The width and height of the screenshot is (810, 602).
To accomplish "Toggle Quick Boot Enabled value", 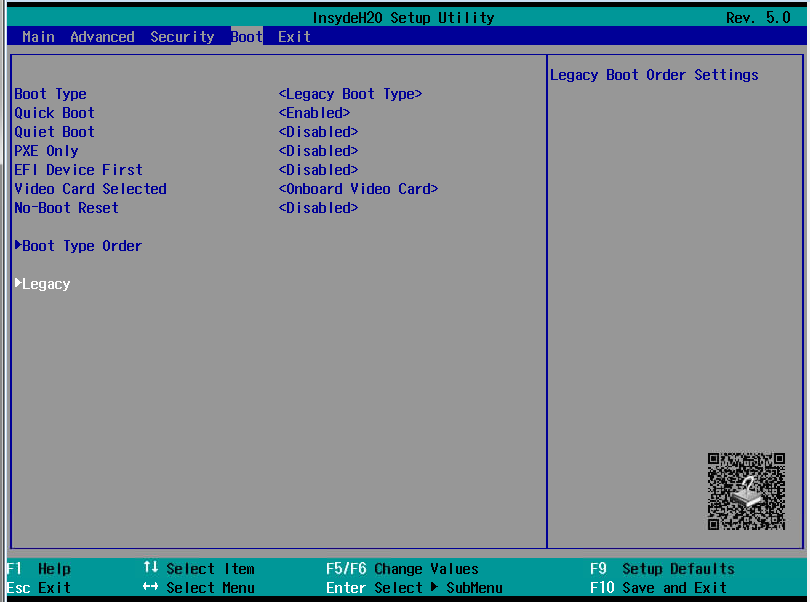I will tap(314, 113).
